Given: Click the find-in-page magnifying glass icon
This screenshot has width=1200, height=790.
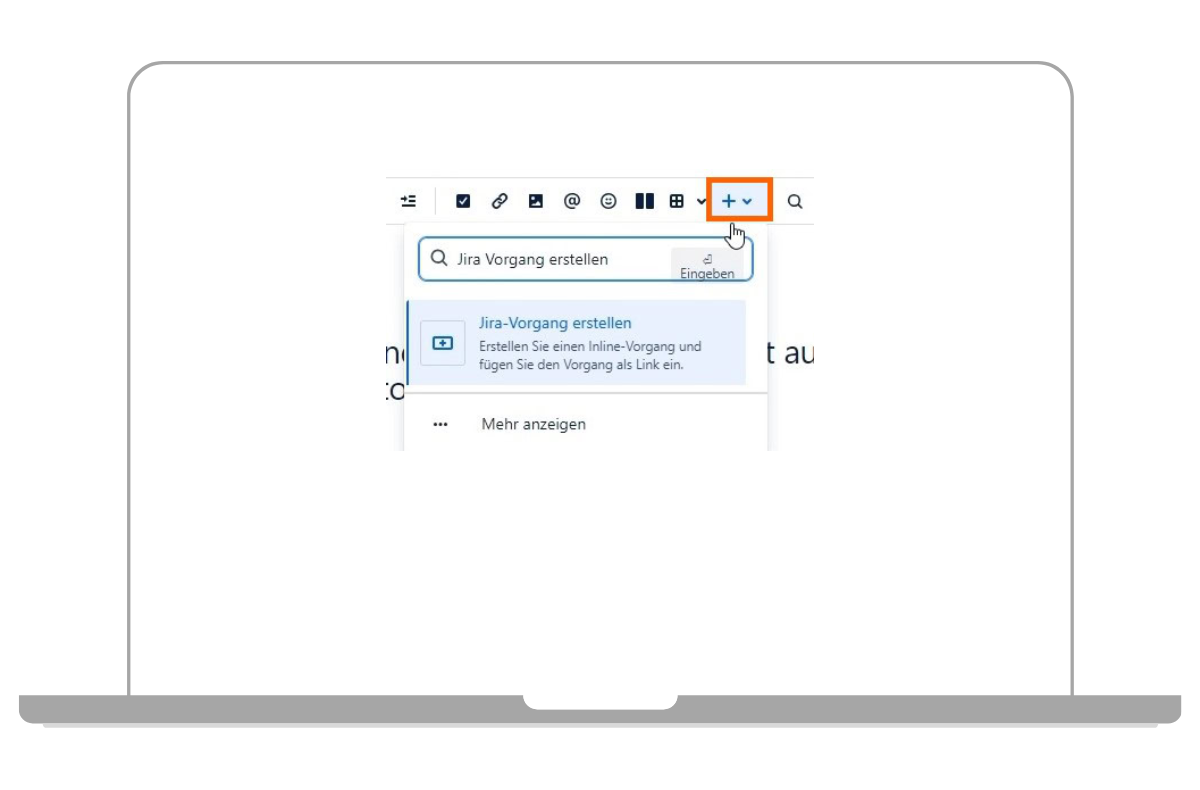Looking at the screenshot, I should 795,200.
